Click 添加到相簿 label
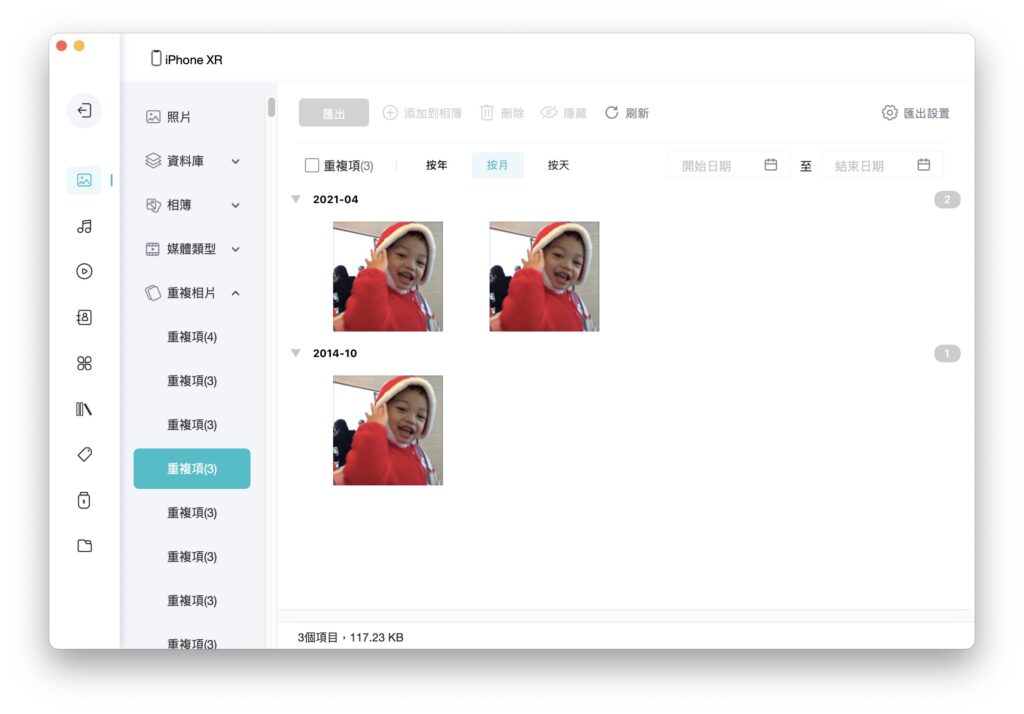Image resolution: width=1024 pixels, height=714 pixels. point(432,113)
